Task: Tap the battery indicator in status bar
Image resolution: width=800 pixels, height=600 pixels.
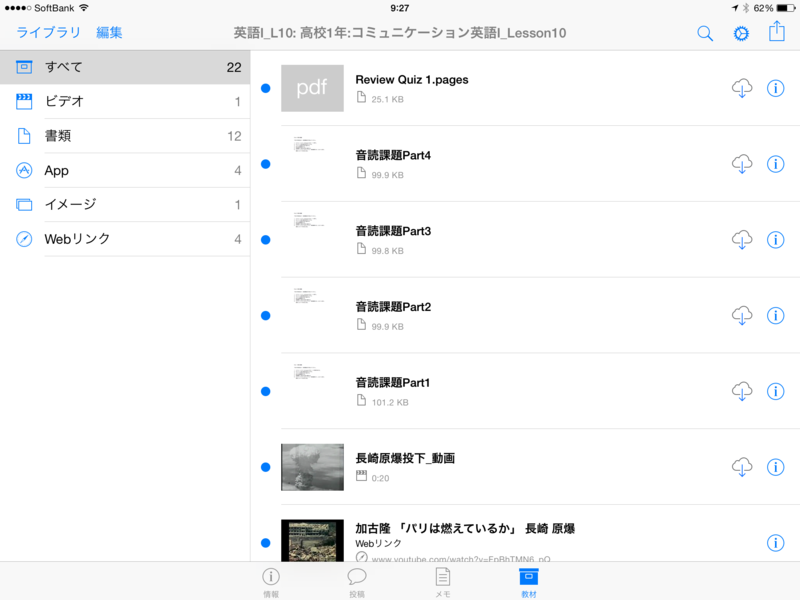Action: [x=786, y=8]
